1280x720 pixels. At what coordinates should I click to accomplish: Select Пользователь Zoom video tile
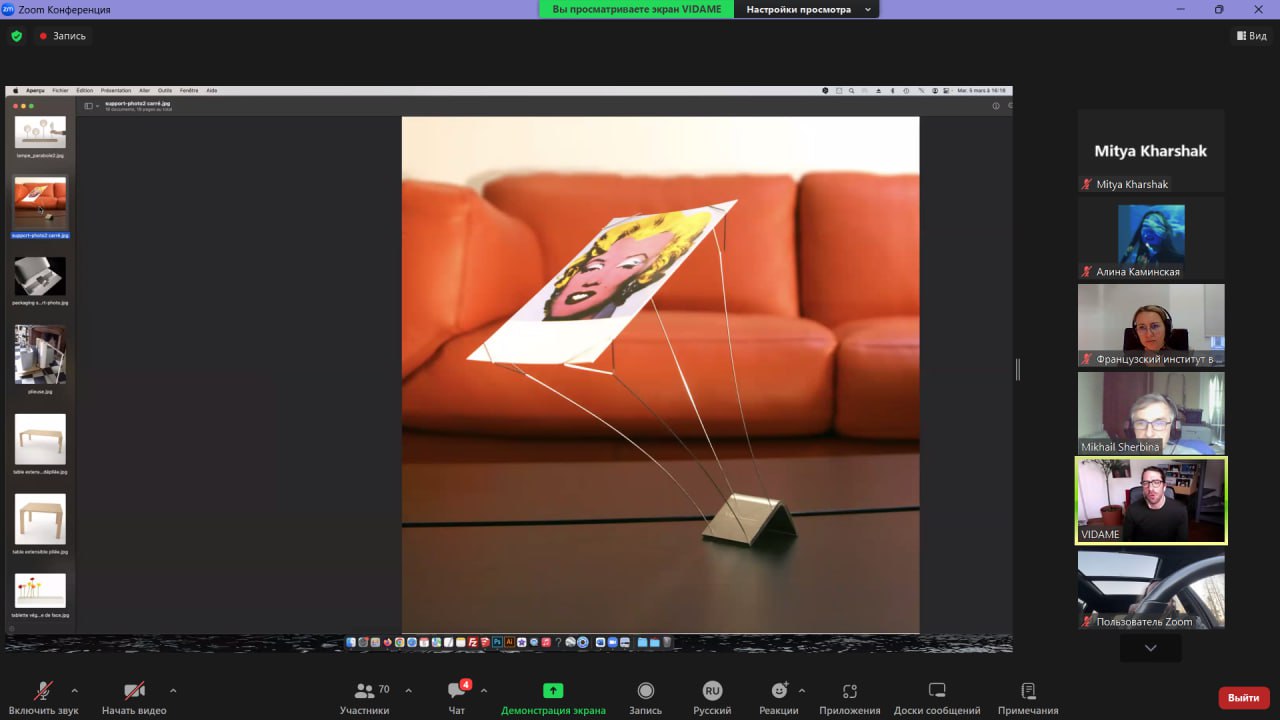(x=1151, y=588)
